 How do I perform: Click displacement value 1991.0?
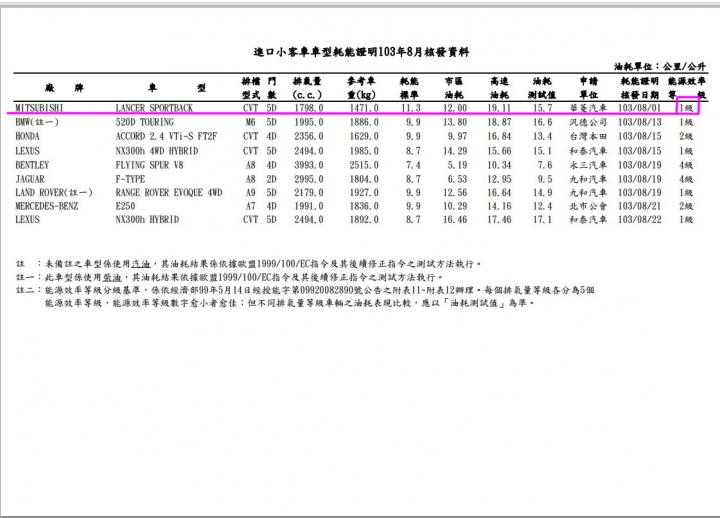[309, 207]
